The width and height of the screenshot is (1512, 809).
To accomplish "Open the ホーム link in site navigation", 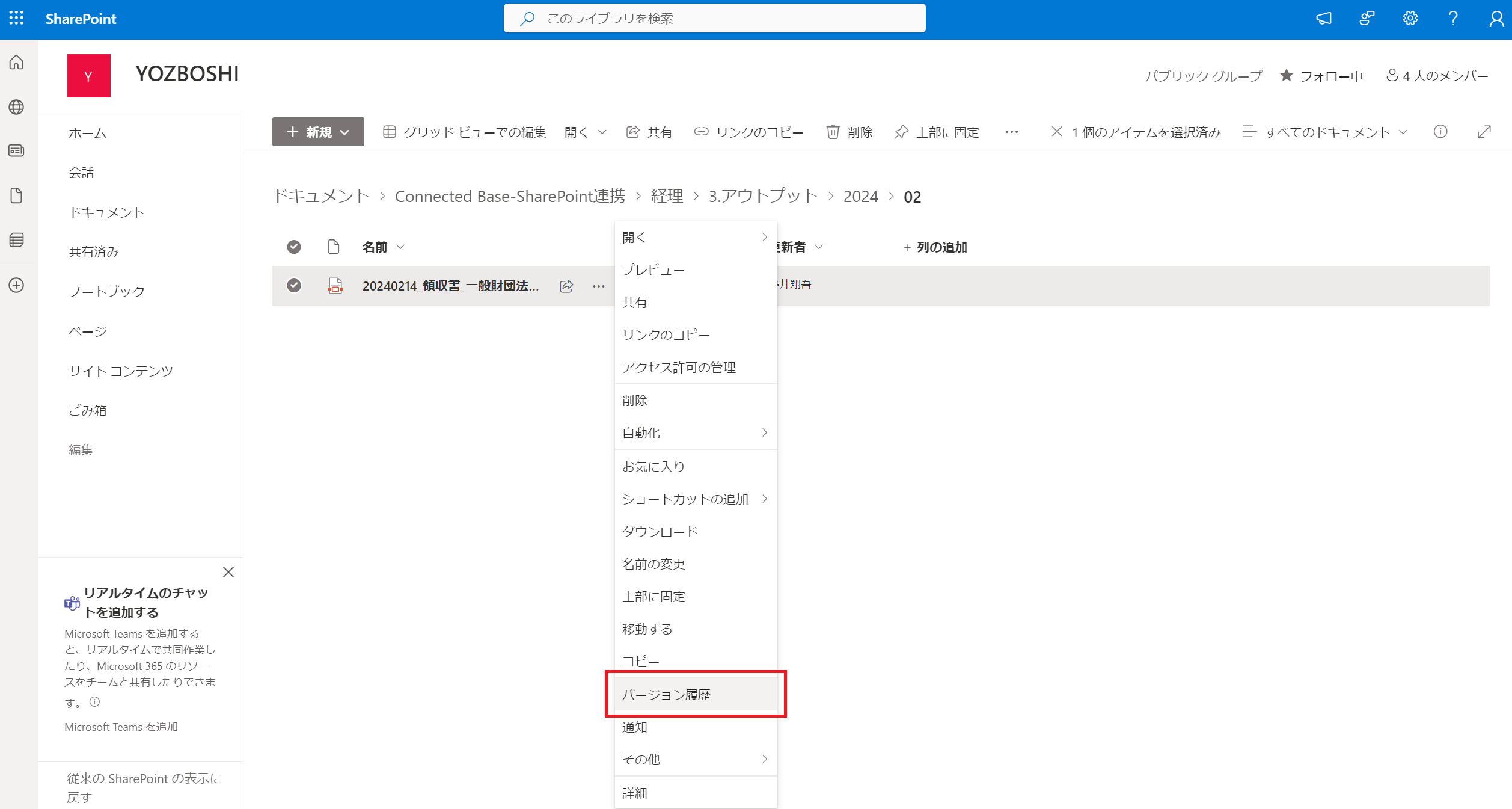I will pos(88,134).
